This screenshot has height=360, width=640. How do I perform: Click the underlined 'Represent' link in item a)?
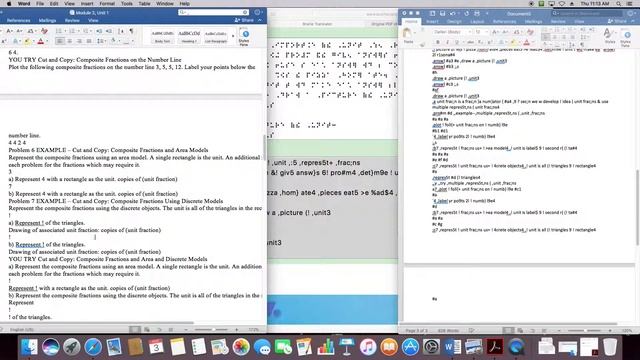click(x=29, y=223)
